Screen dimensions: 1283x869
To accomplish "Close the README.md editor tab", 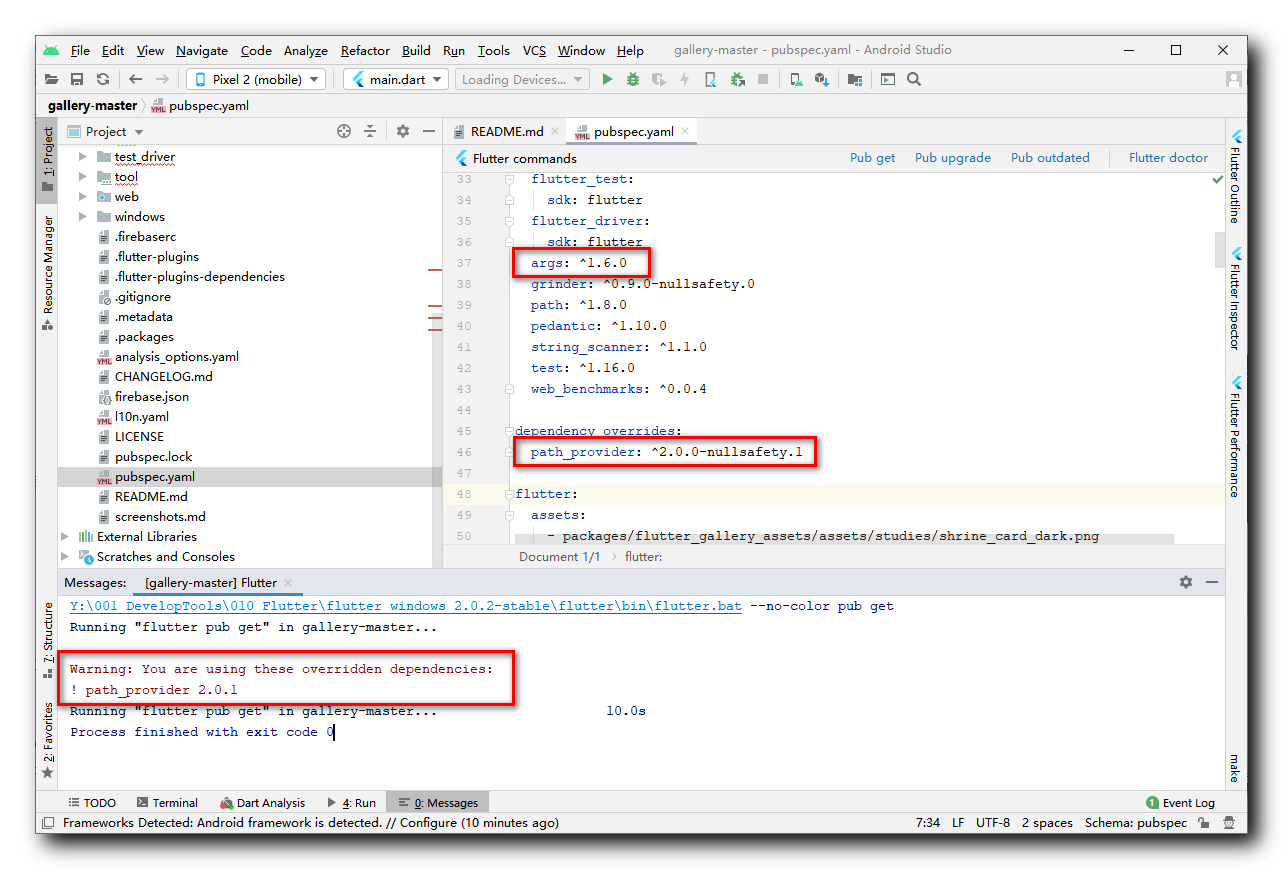I will coord(556,131).
